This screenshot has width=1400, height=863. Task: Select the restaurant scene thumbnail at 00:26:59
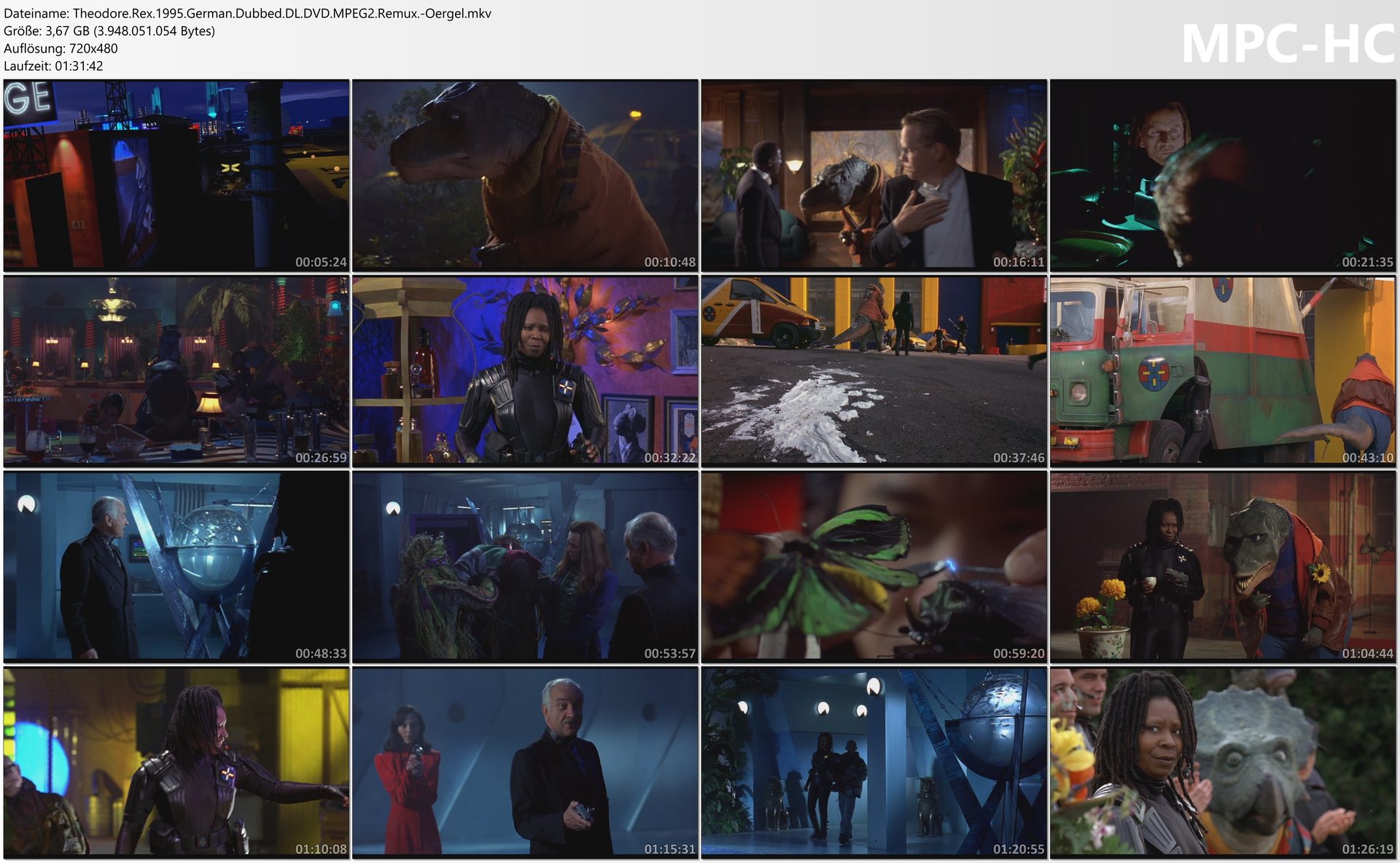tap(176, 371)
